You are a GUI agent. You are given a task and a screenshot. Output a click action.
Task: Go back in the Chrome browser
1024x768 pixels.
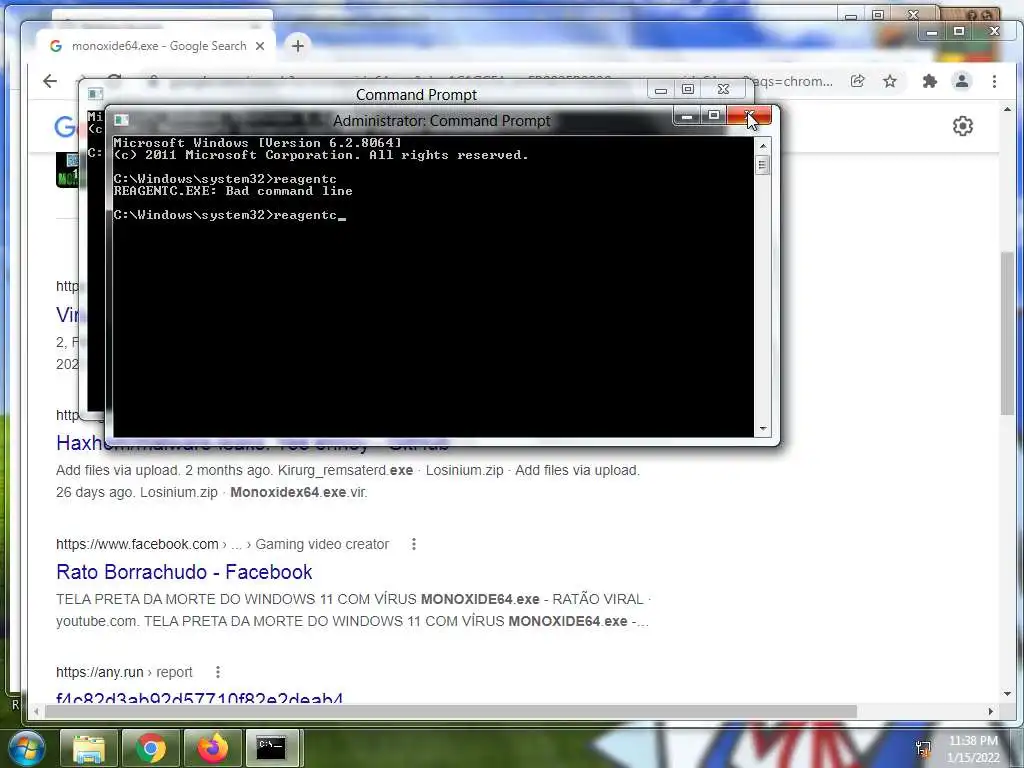click(x=50, y=81)
